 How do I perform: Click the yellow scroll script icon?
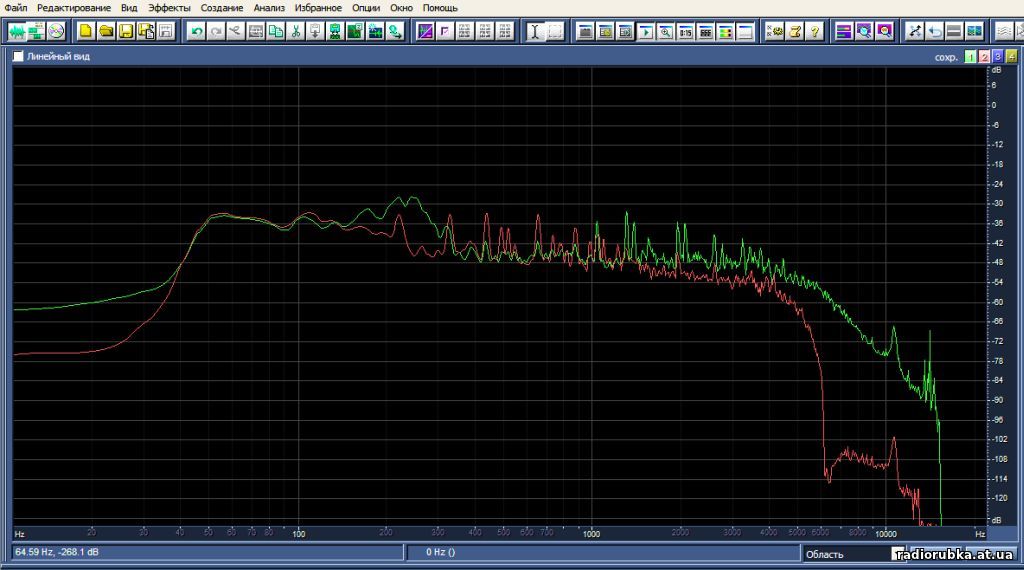tap(795, 31)
